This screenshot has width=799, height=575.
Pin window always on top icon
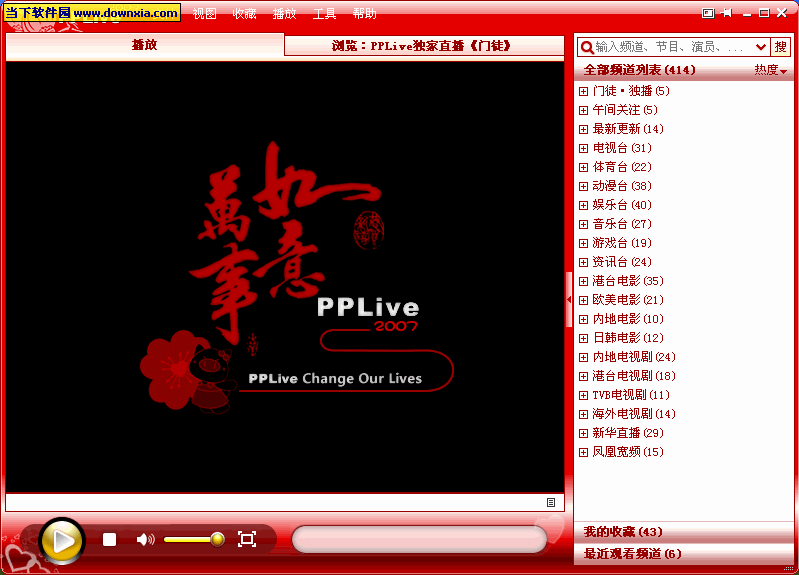coord(727,13)
